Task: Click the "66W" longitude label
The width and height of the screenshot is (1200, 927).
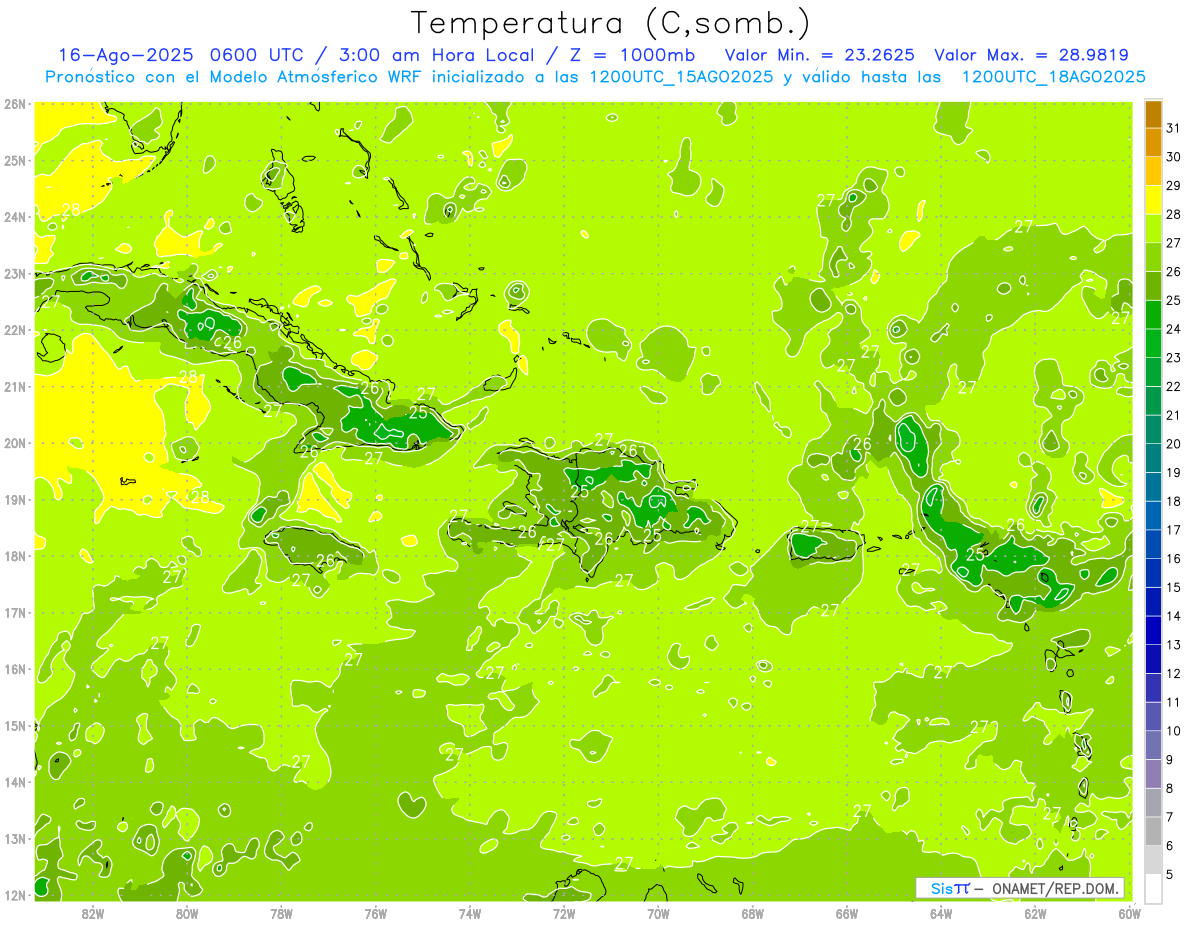Action: tap(847, 913)
